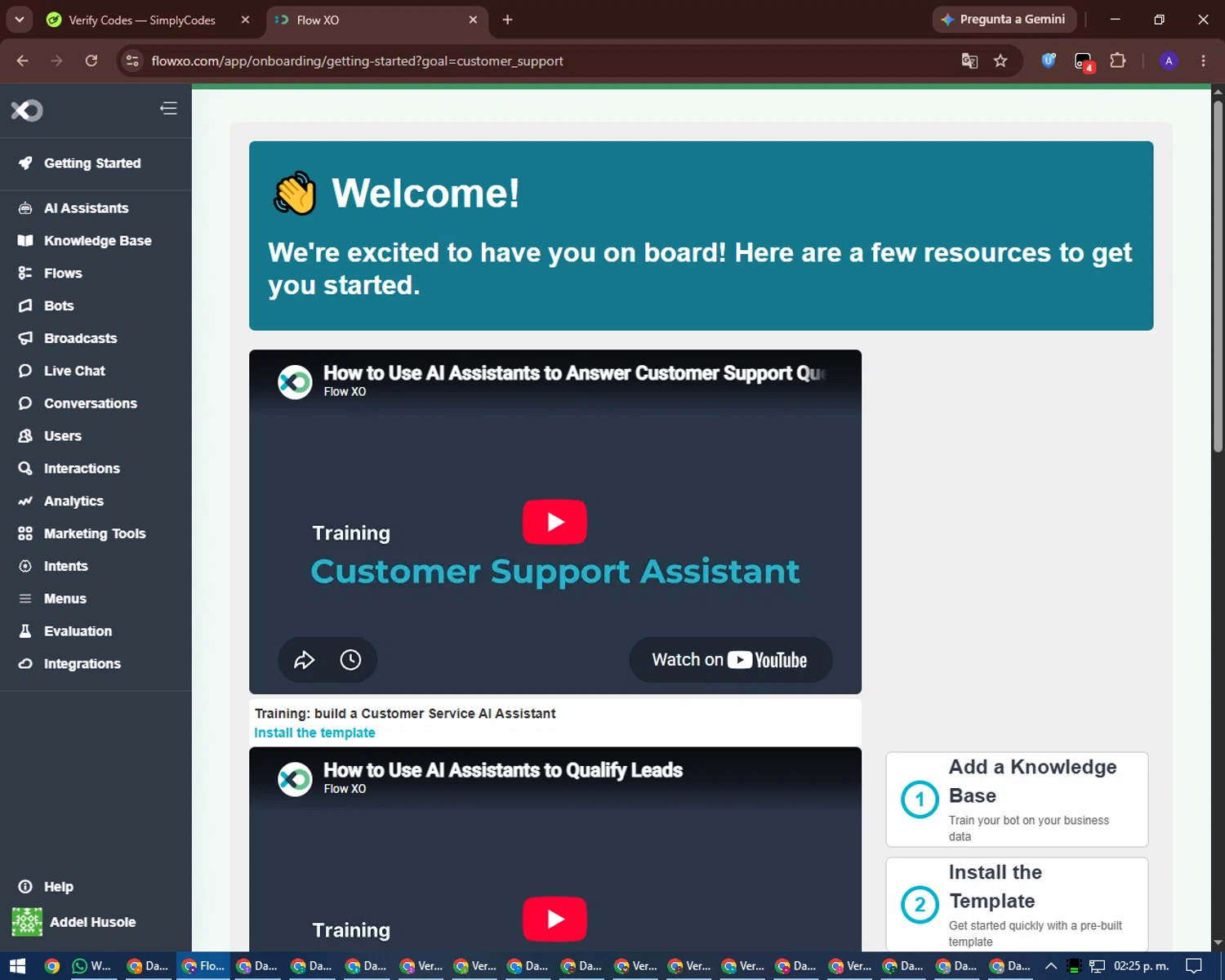Open the extensions puzzle icon
Screen dimensions: 1225x980
(x=1118, y=61)
